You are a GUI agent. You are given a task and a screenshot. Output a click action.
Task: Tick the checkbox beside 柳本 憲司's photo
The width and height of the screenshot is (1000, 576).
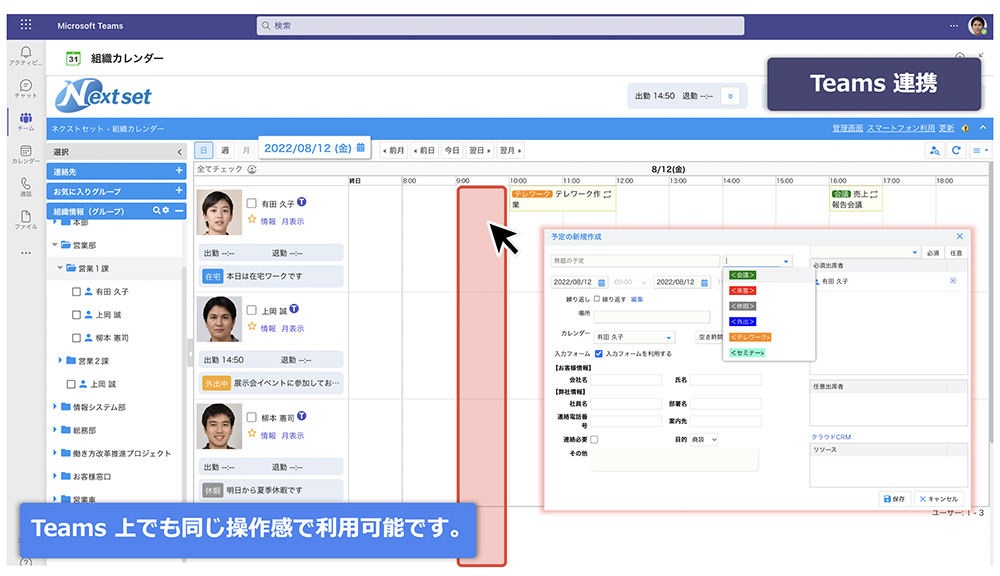click(x=252, y=418)
